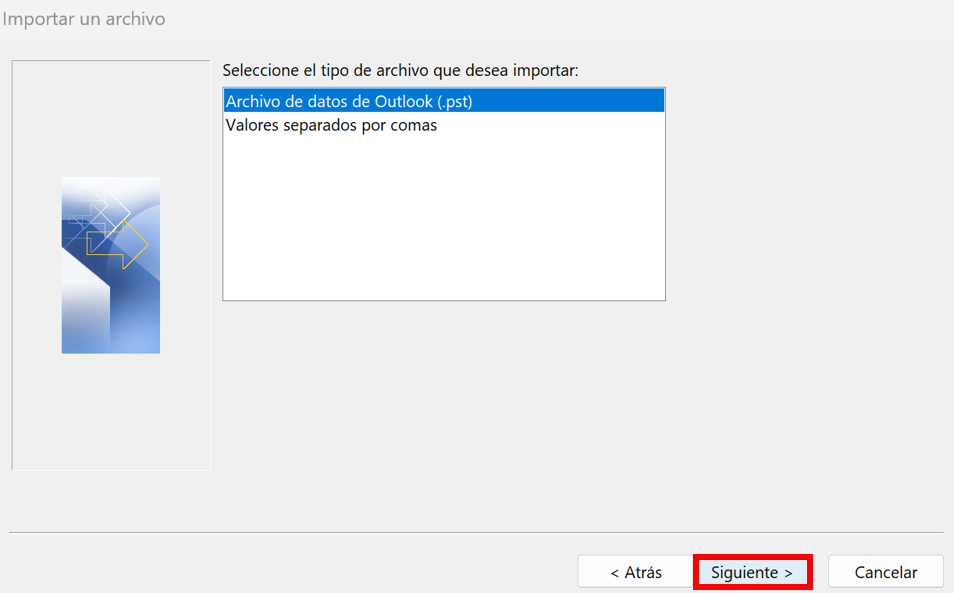Click the greater-than symbol on Siguiente
Viewport: 954px width, 593px height.
pyautogui.click(x=788, y=573)
